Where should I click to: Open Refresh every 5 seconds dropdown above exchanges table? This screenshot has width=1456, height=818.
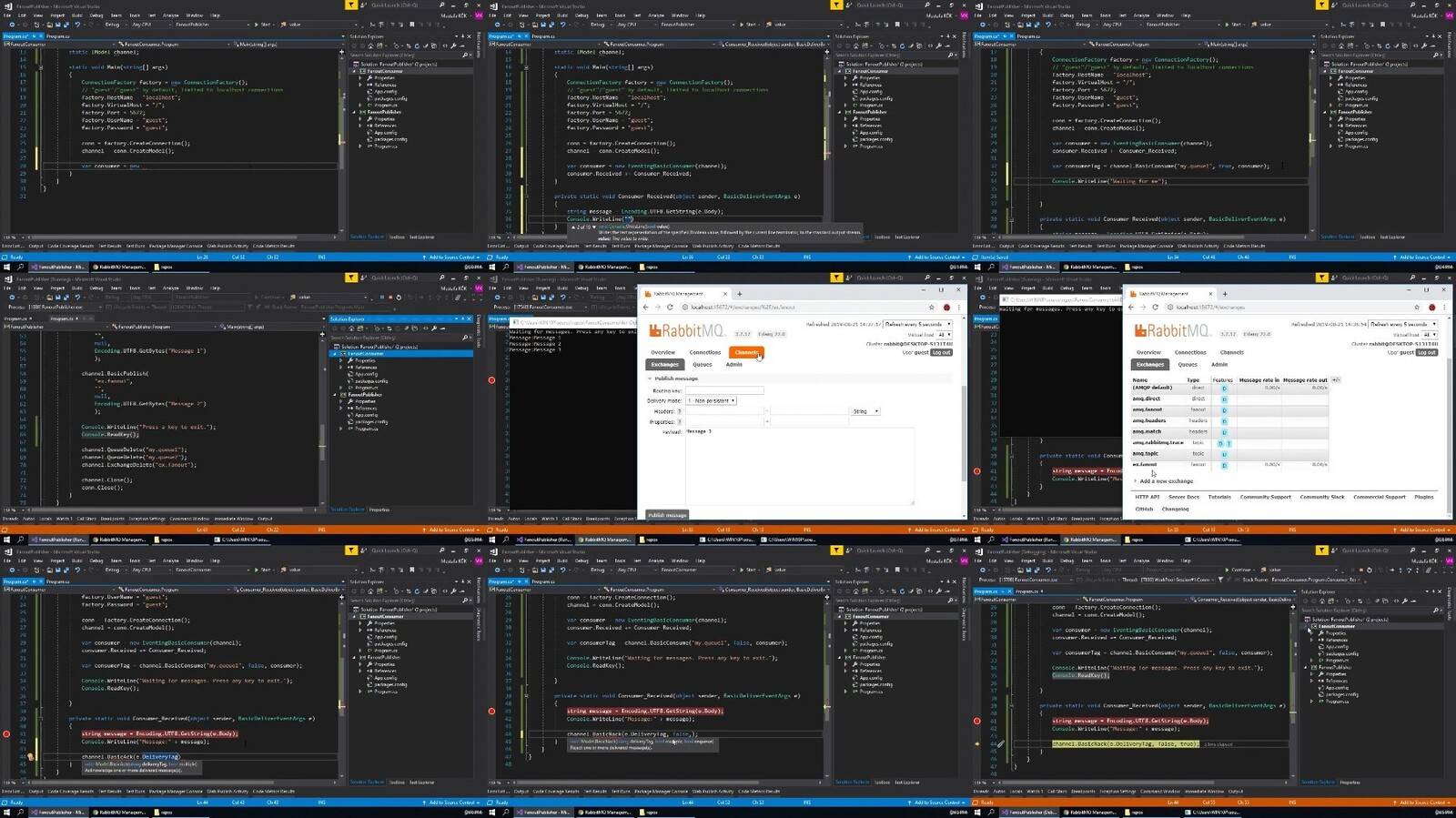[1404, 324]
